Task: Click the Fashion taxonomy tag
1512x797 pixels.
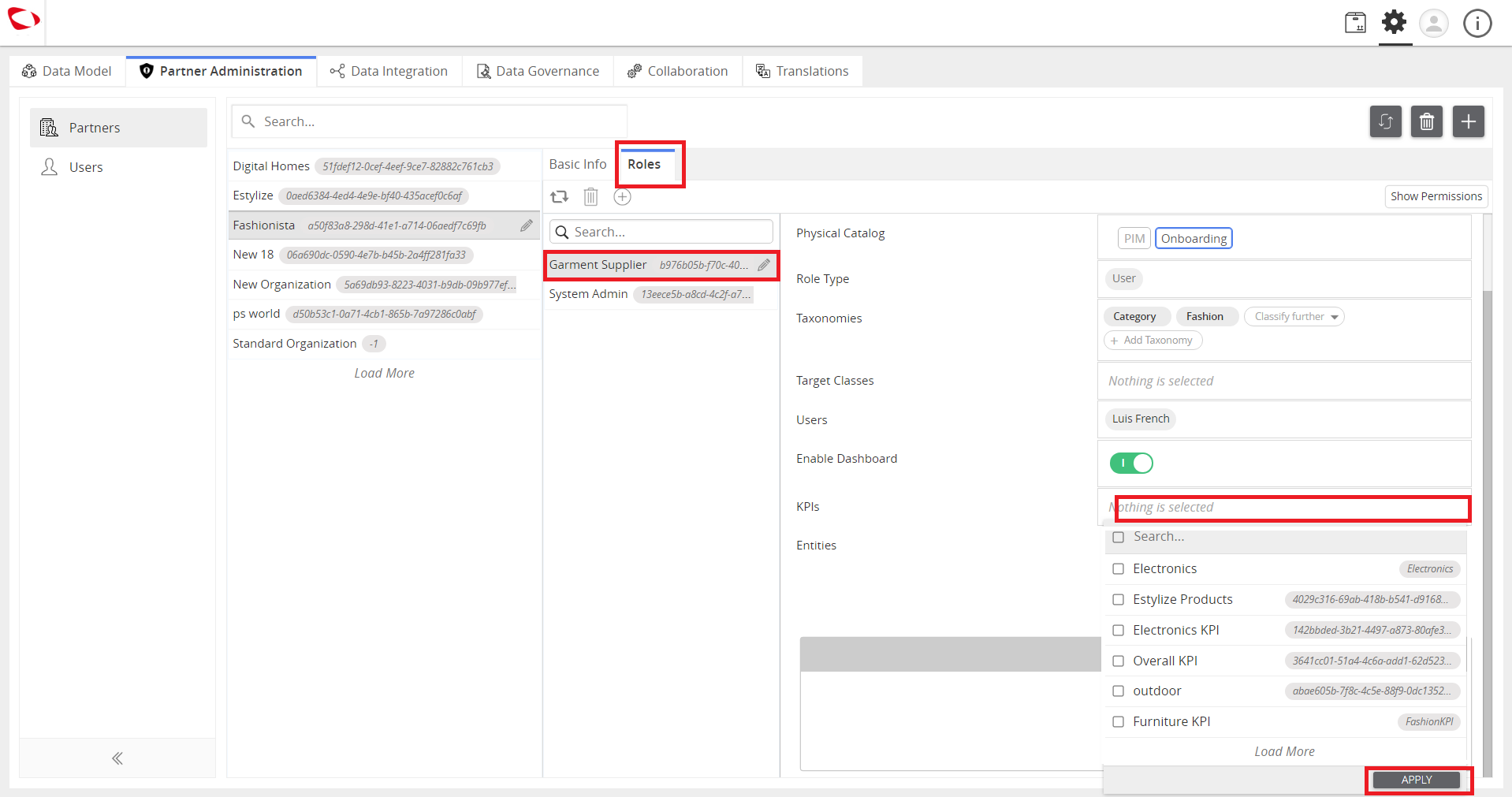Action: pos(1205,316)
